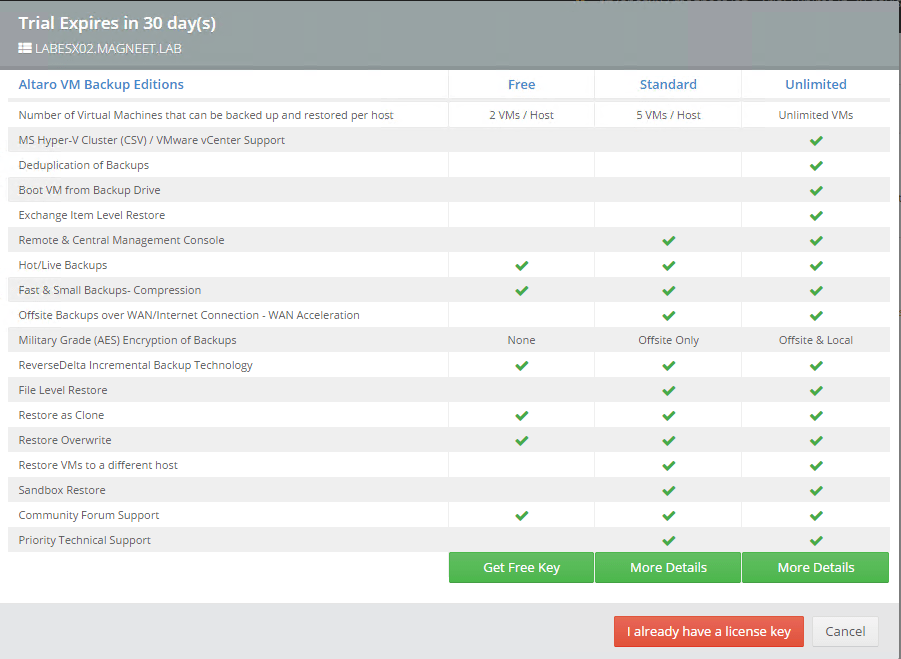Cancel the trial dialog
The height and width of the screenshot is (659, 901).
[x=845, y=631]
